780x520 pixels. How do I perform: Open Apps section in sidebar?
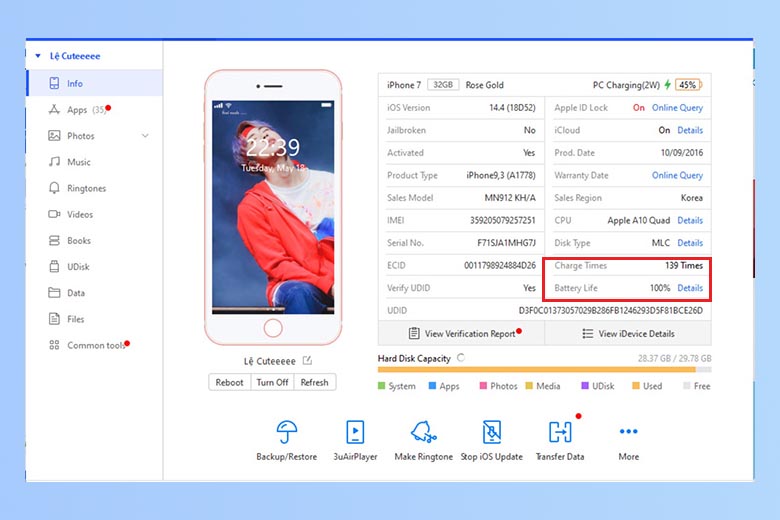pyautogui.click(x=77, y=110)
